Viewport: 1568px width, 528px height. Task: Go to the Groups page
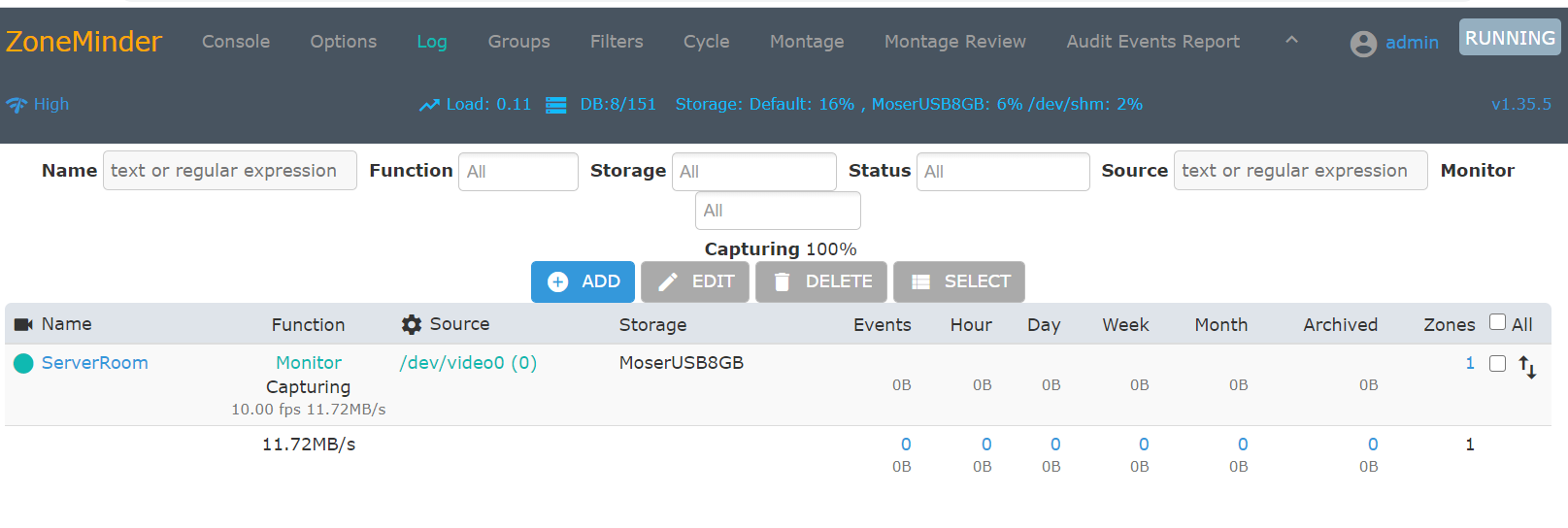(x=519, y=42)
